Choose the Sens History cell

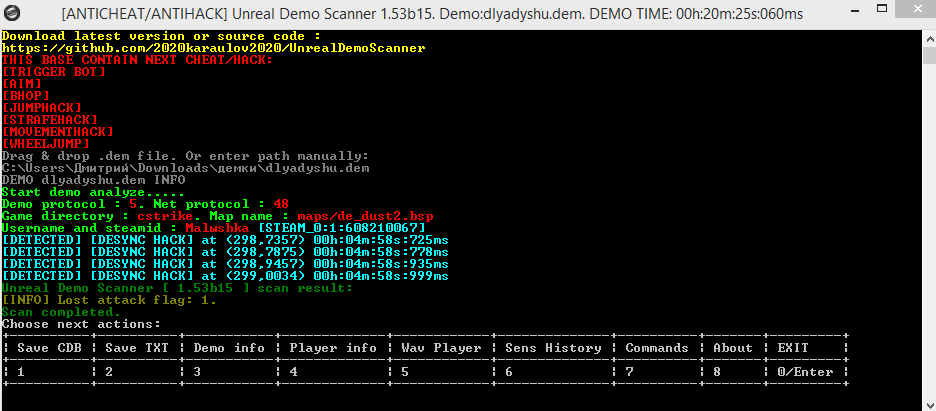click(x=553, y=348)
